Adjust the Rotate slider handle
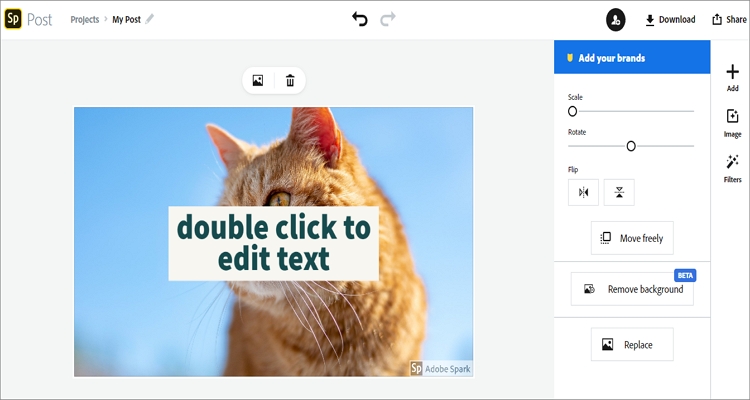 631,146
